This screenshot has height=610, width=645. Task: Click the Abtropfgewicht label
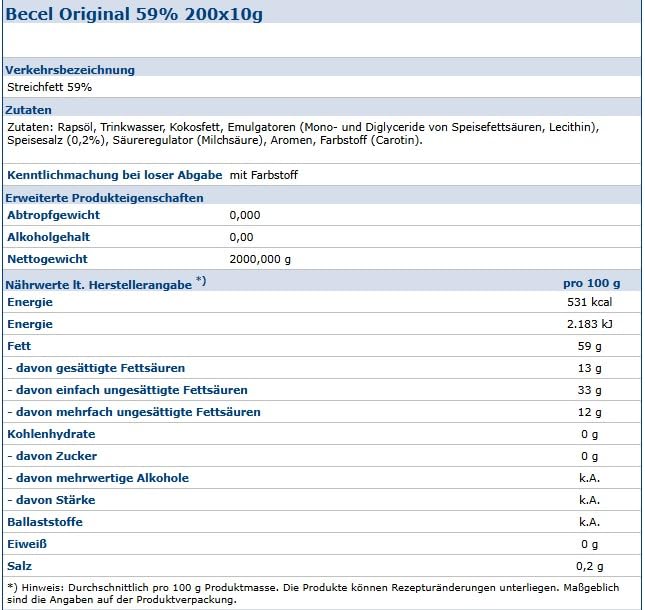[x=53, y=215]
